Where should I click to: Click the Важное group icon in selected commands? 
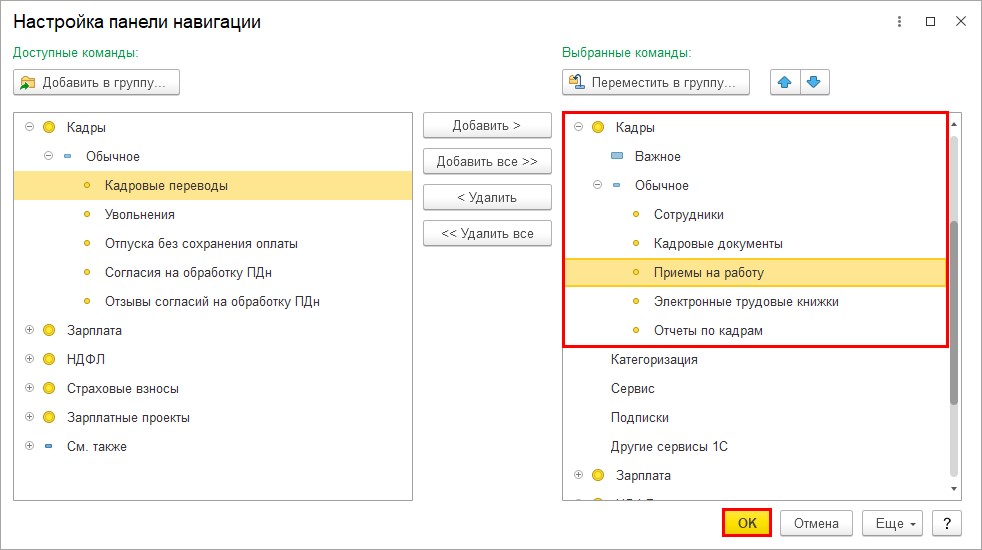[617, 156]
